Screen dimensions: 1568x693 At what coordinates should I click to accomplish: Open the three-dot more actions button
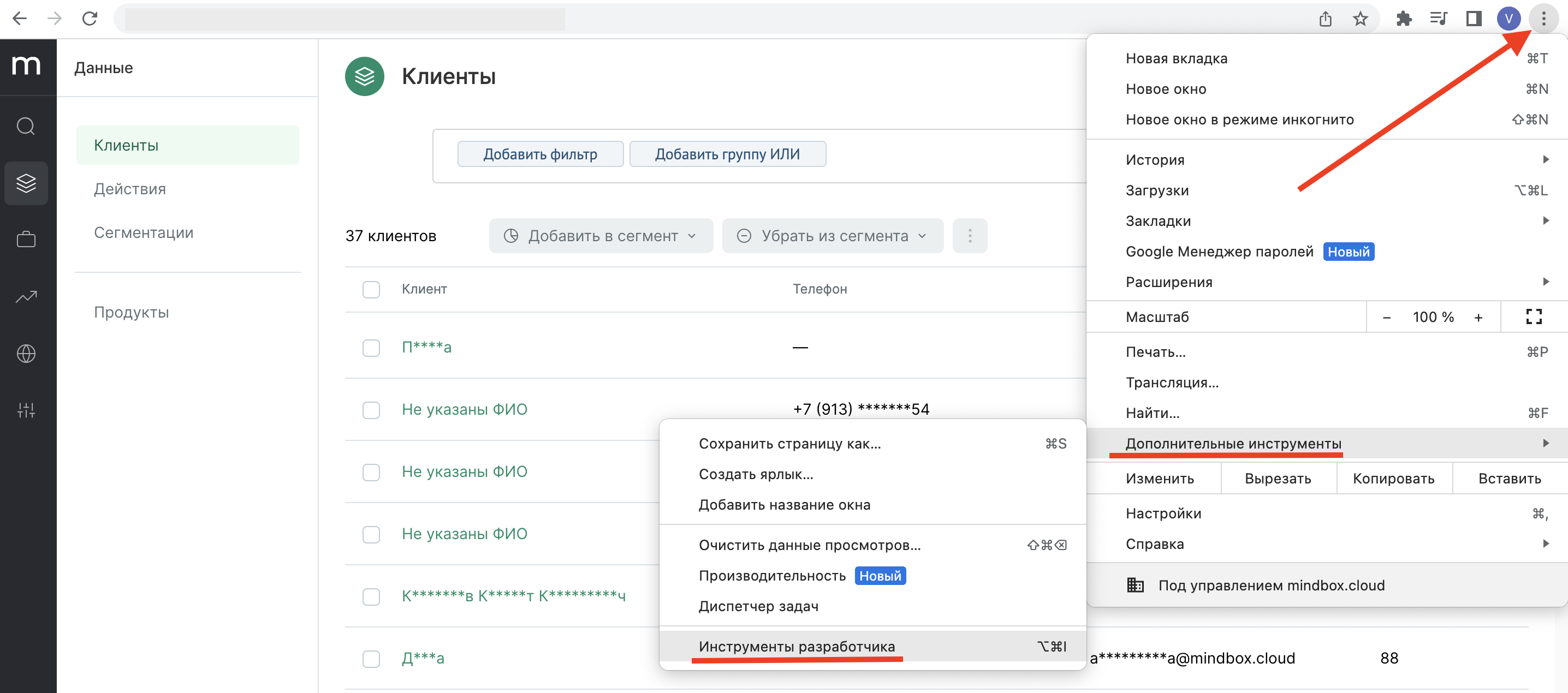click(970, 236)
